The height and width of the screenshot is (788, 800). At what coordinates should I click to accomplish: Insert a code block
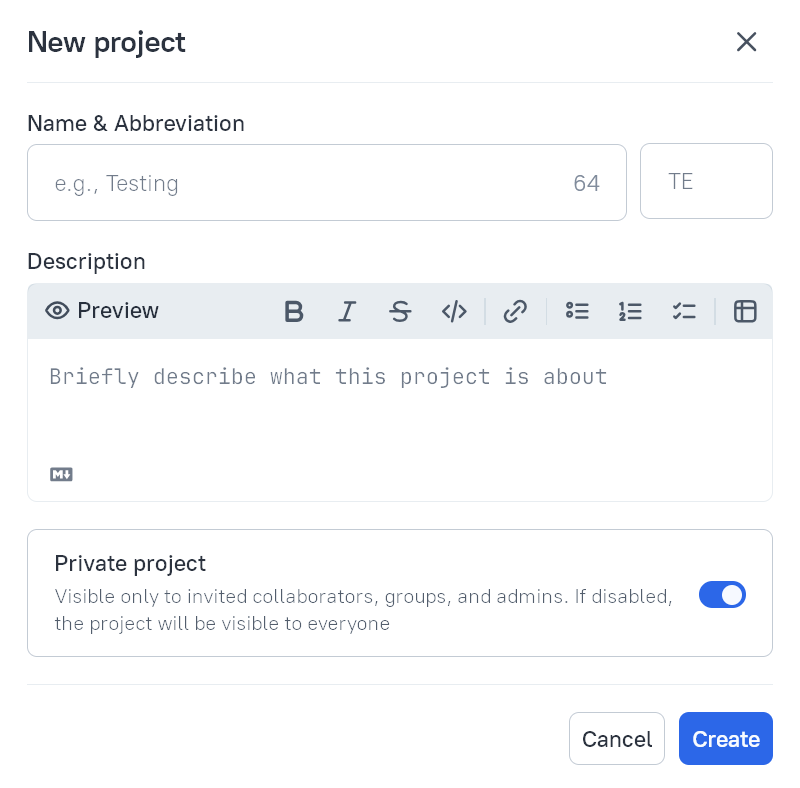click(x=454, y=311)
